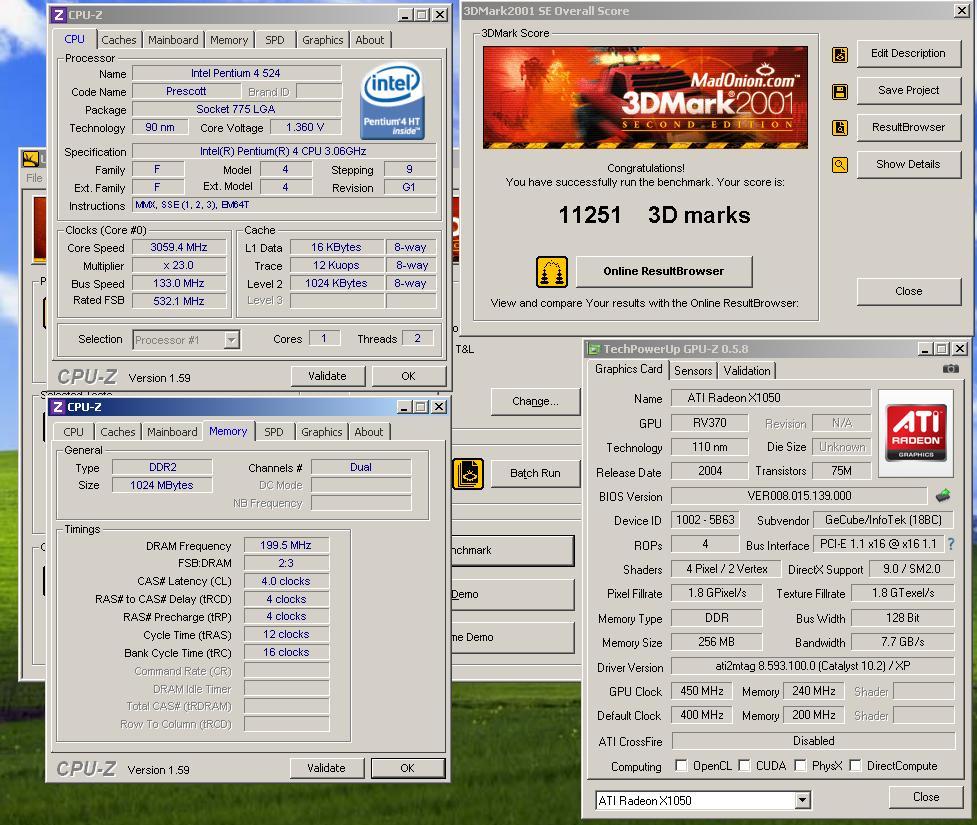Click the Save Project floppy disk icon
This screenshot has height=825, width=977.
(840, 92)
